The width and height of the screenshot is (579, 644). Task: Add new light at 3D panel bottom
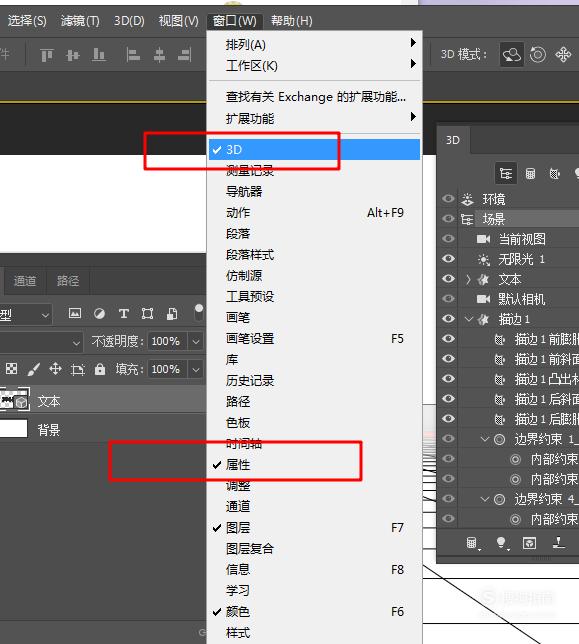tap(501, 543)
